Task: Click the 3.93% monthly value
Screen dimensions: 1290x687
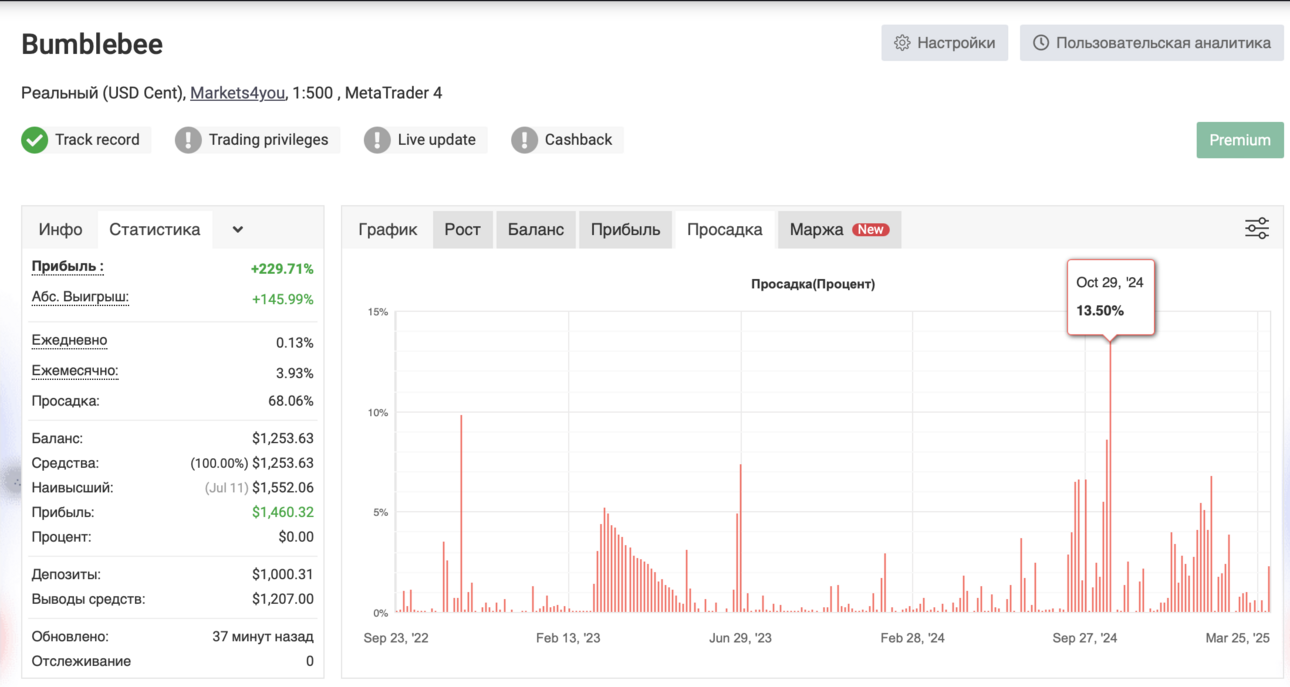Action: (294, 373)
